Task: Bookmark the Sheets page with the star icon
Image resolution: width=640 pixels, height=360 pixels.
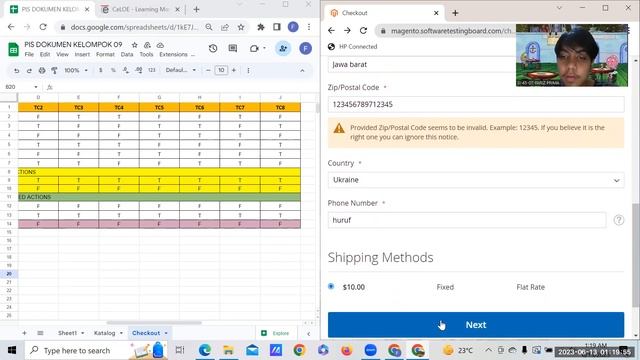Action: (241, 27)
